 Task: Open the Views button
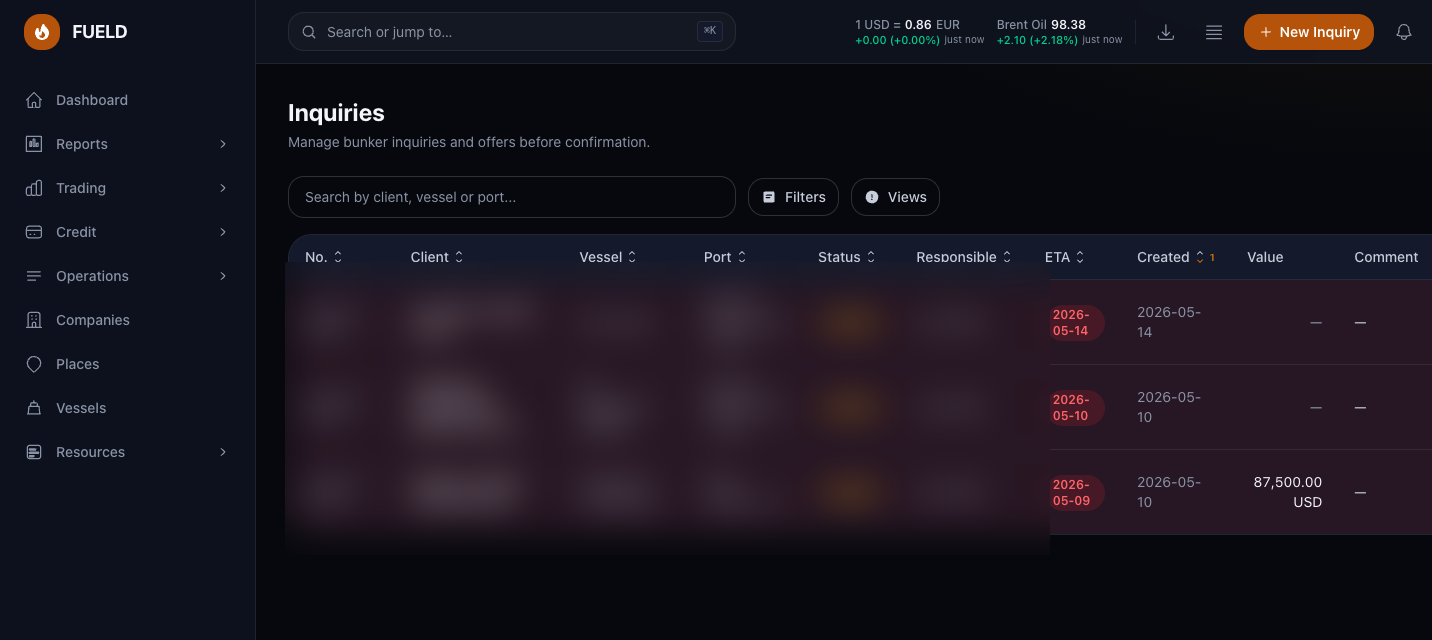pos(895,197)
